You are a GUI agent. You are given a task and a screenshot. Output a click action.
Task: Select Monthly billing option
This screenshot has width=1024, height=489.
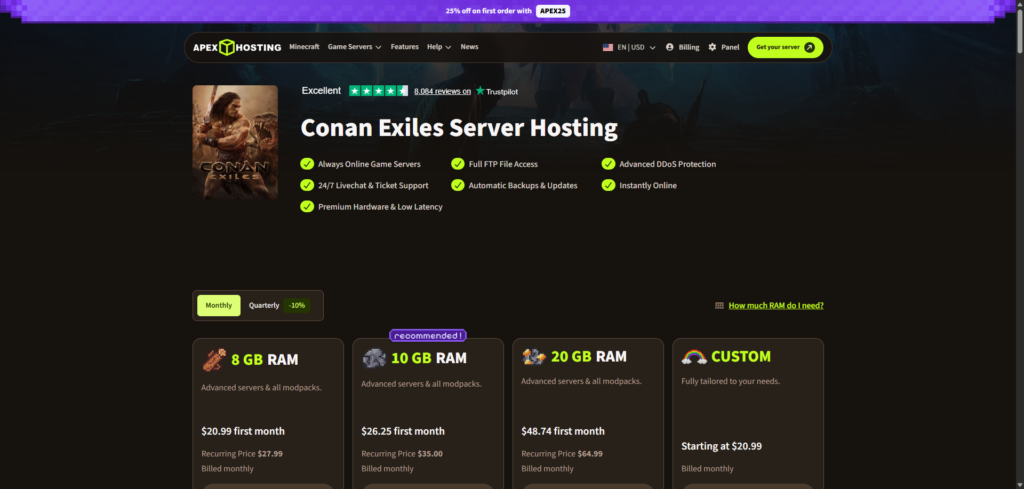coord(219,306)
